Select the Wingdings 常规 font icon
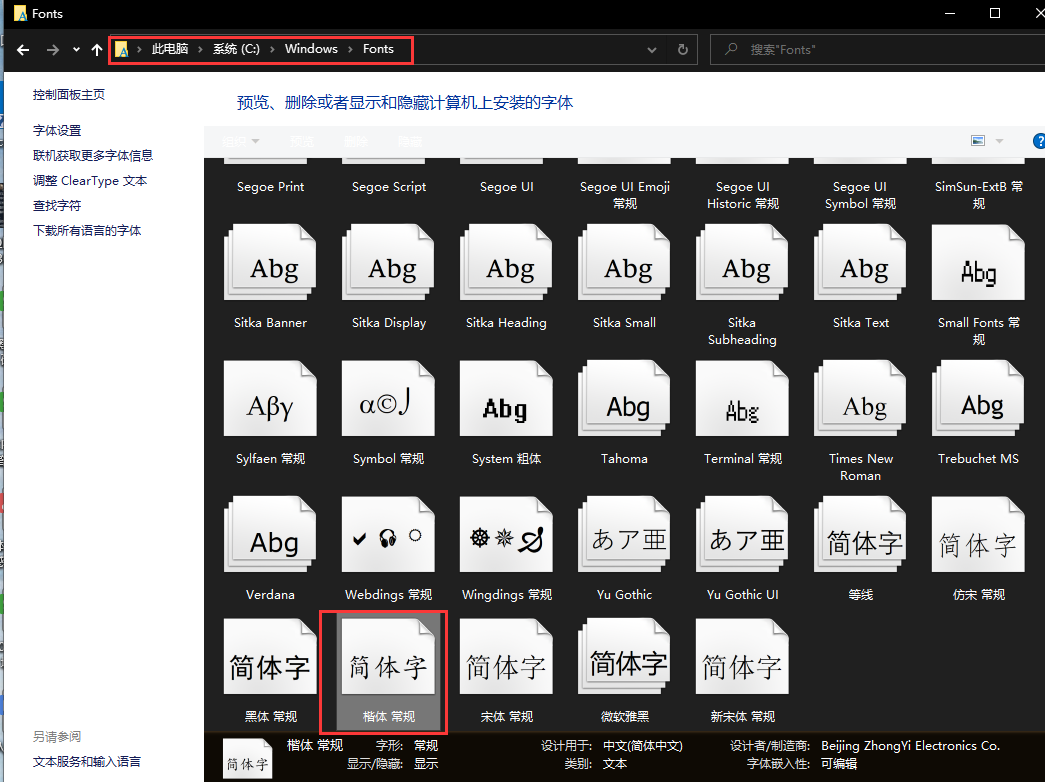 coord(506,535)
